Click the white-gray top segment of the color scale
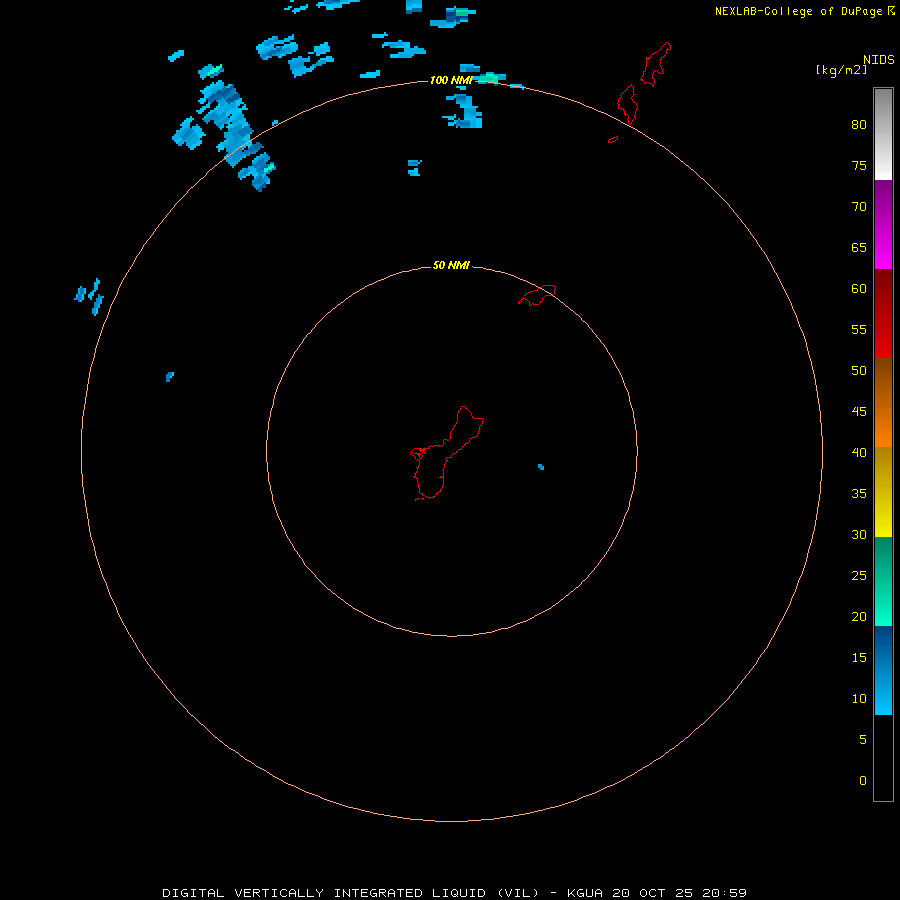 883,134
